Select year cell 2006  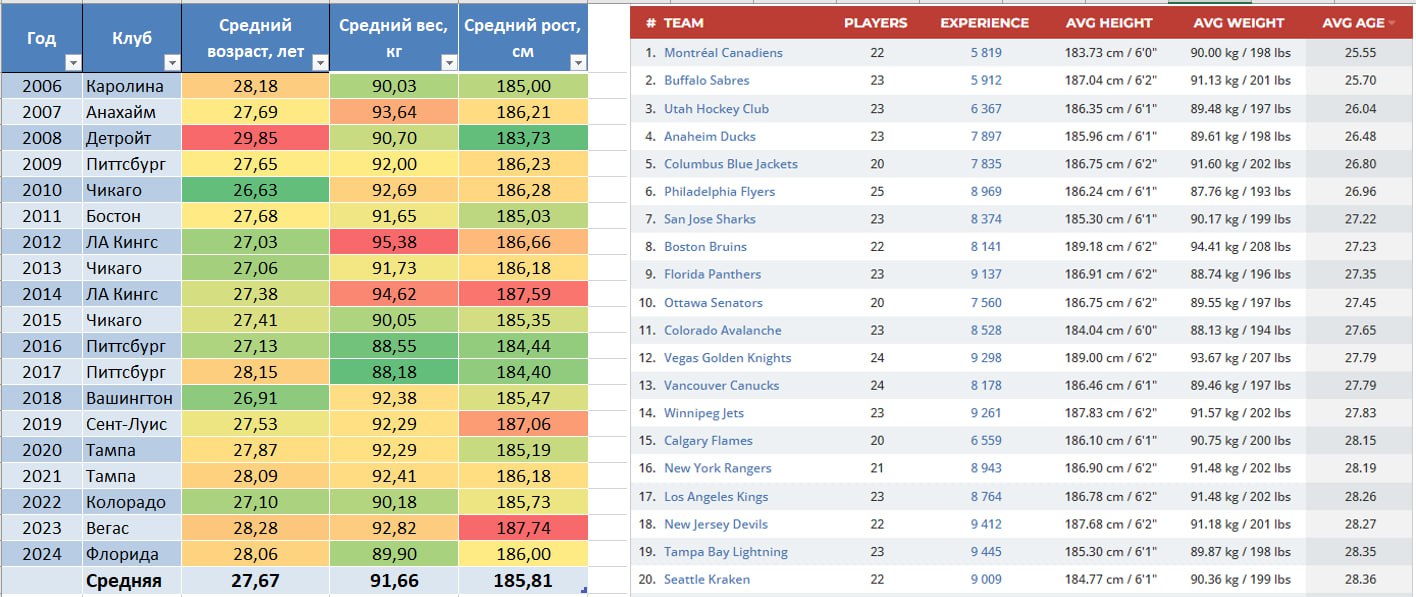pos(41,87)
